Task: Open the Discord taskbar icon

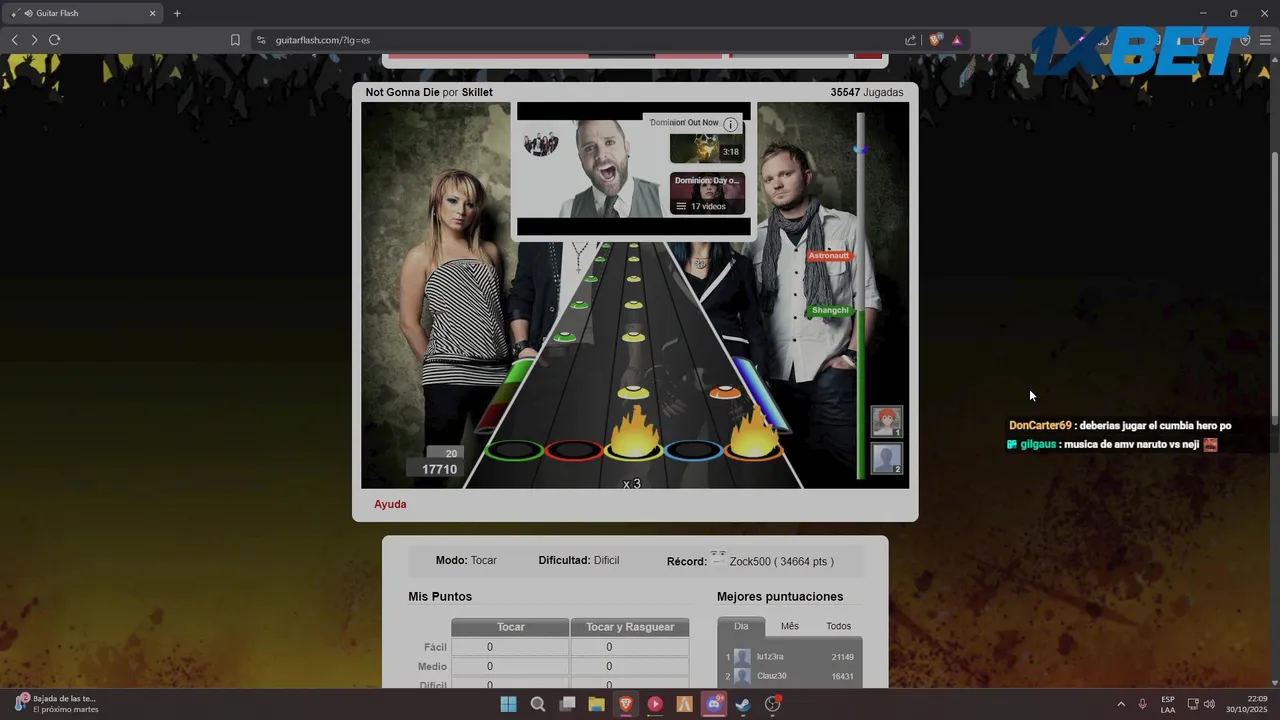Action: pyautogui.click(x=714, y=704)
